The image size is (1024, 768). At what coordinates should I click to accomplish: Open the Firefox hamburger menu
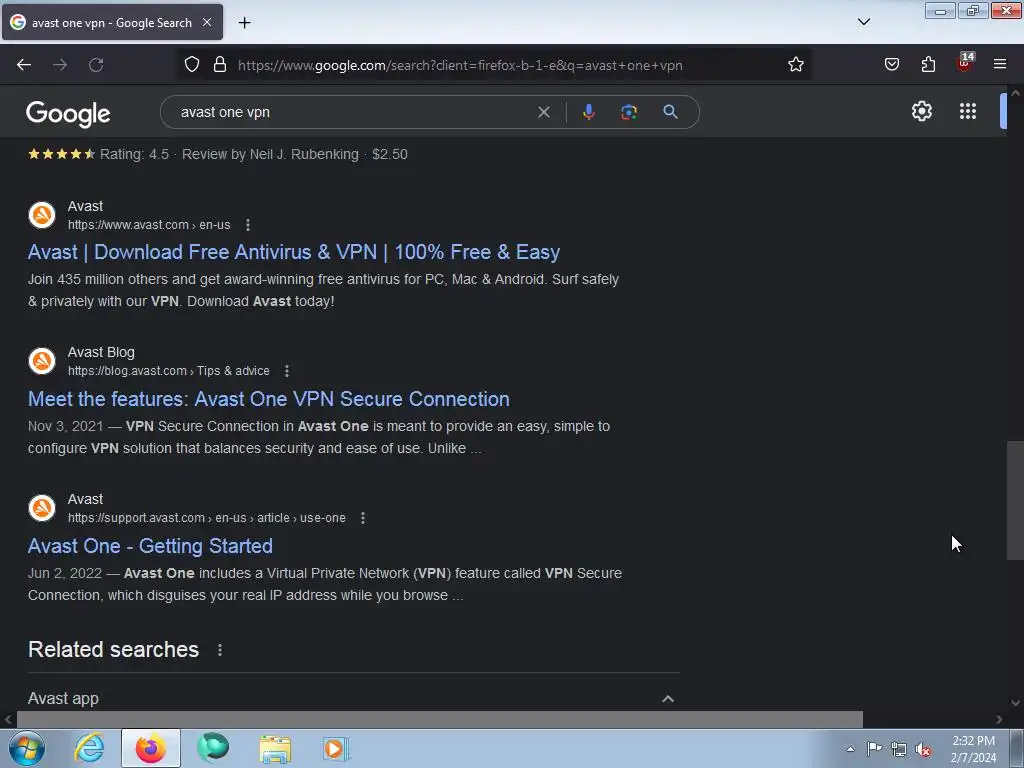[x=1000, y=65]
